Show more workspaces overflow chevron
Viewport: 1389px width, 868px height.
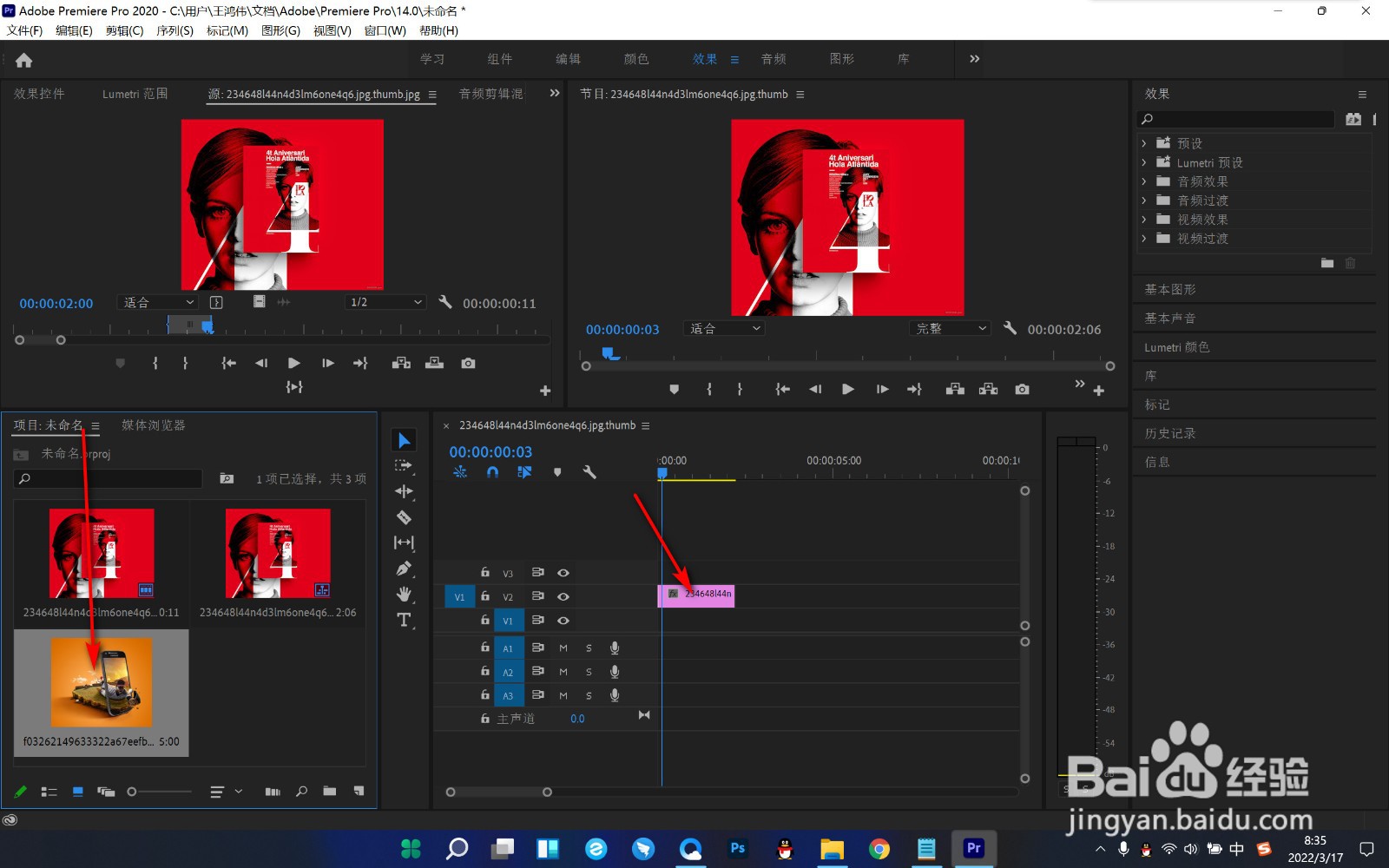974,59
